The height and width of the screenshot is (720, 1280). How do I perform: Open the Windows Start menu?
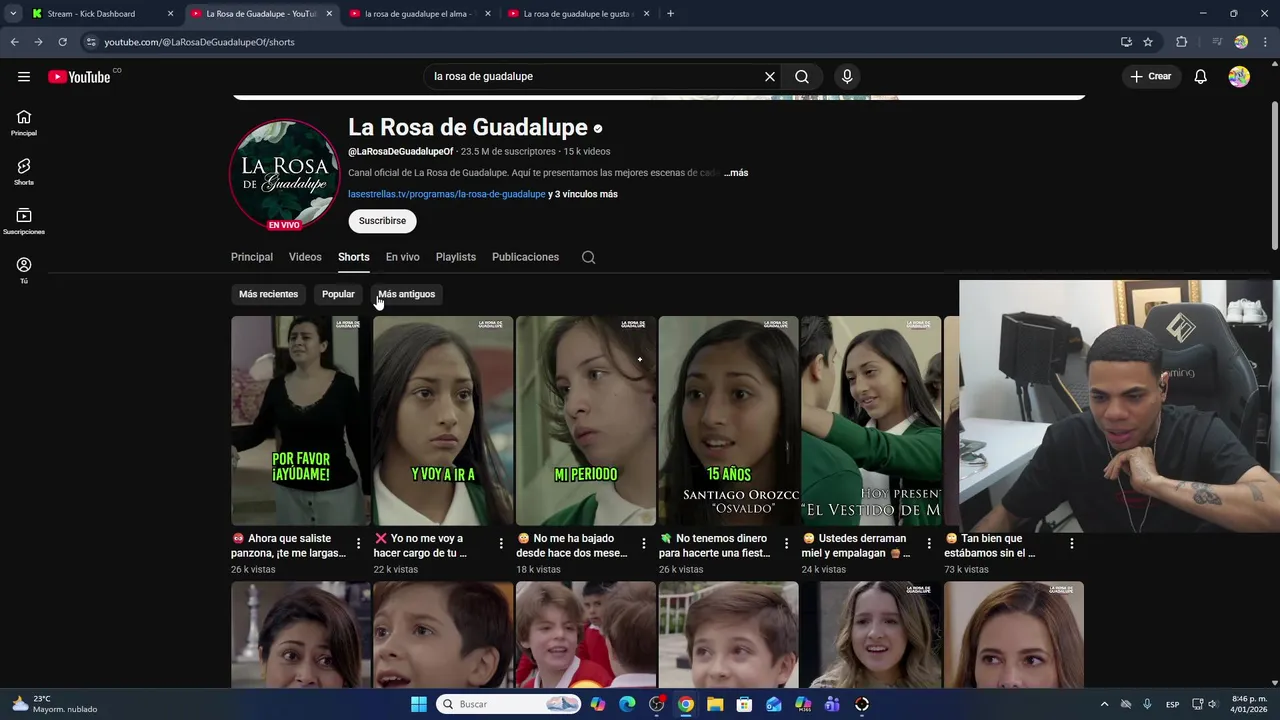pyautogui.click(x=419, y=704)
